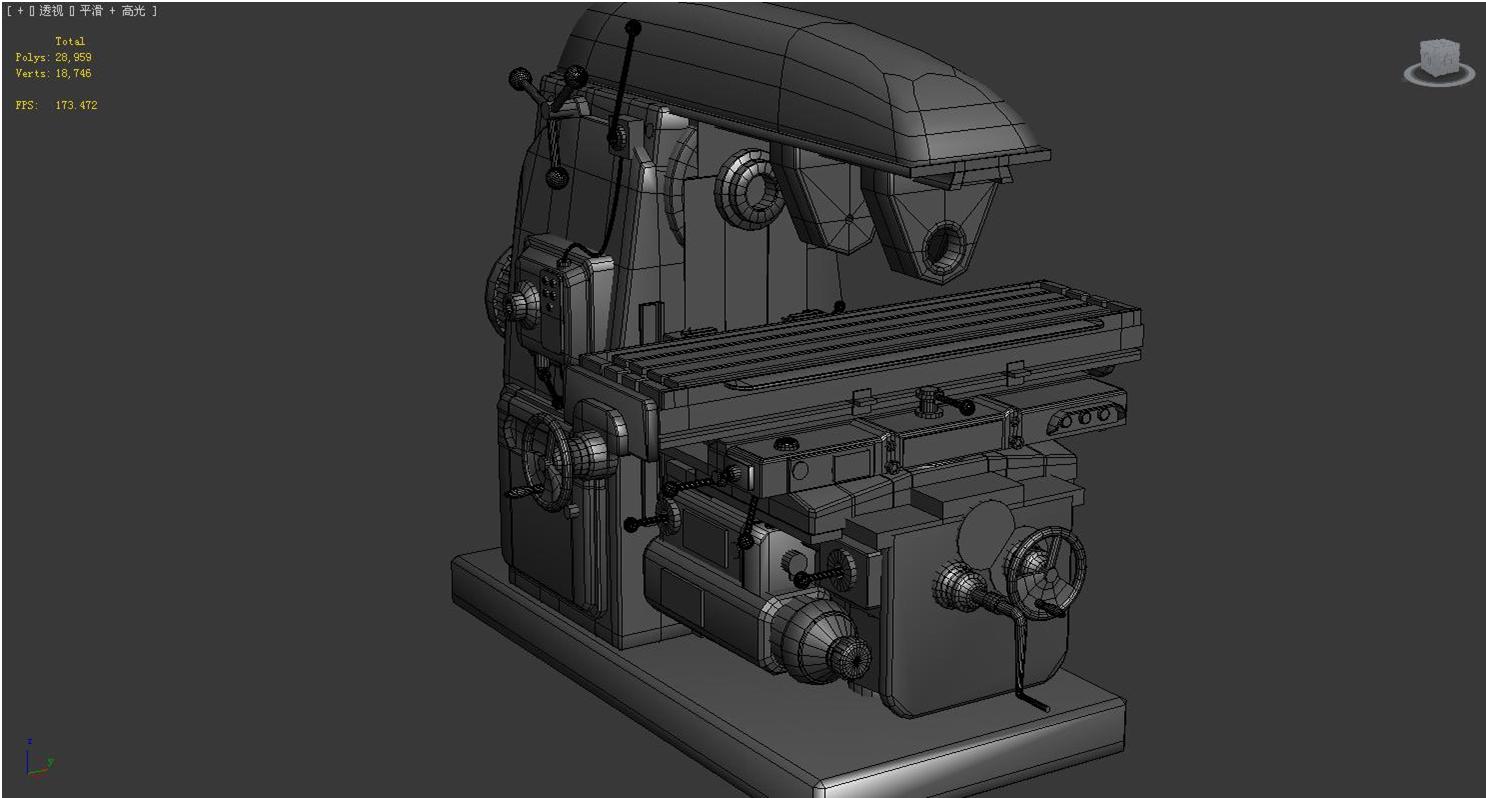The image size is (1486, 798).
Task: Click the XYZ axis tripod gizmo
Action: coord(37,760)
